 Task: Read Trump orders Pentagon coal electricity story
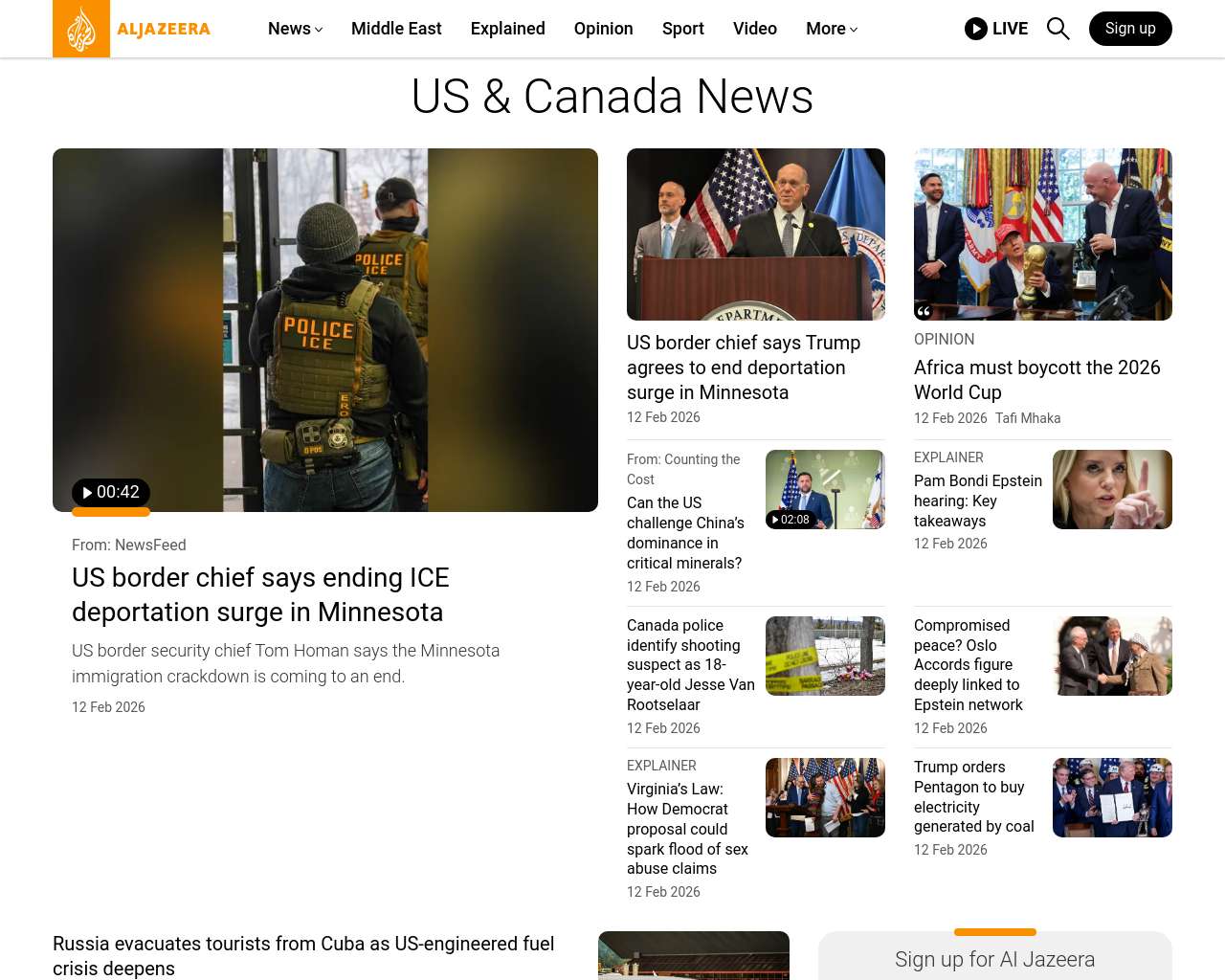pos(974,797)
